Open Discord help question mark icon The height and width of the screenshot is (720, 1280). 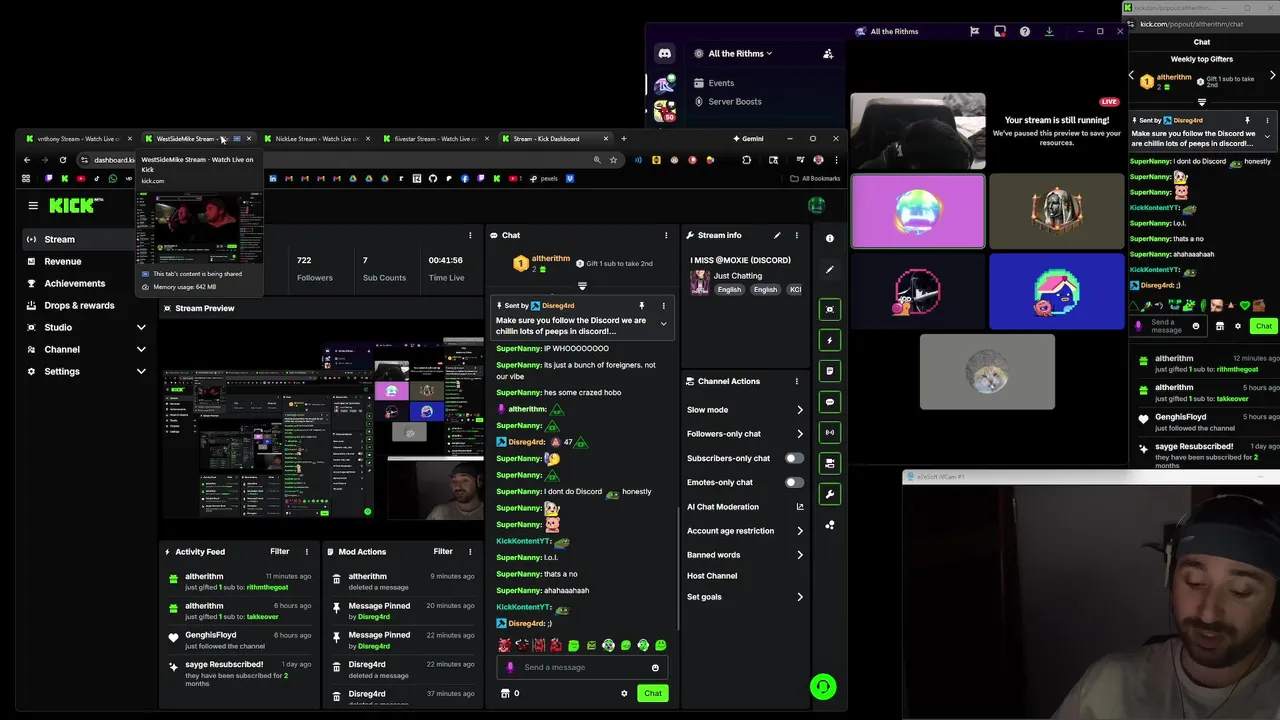(1025, 31)
